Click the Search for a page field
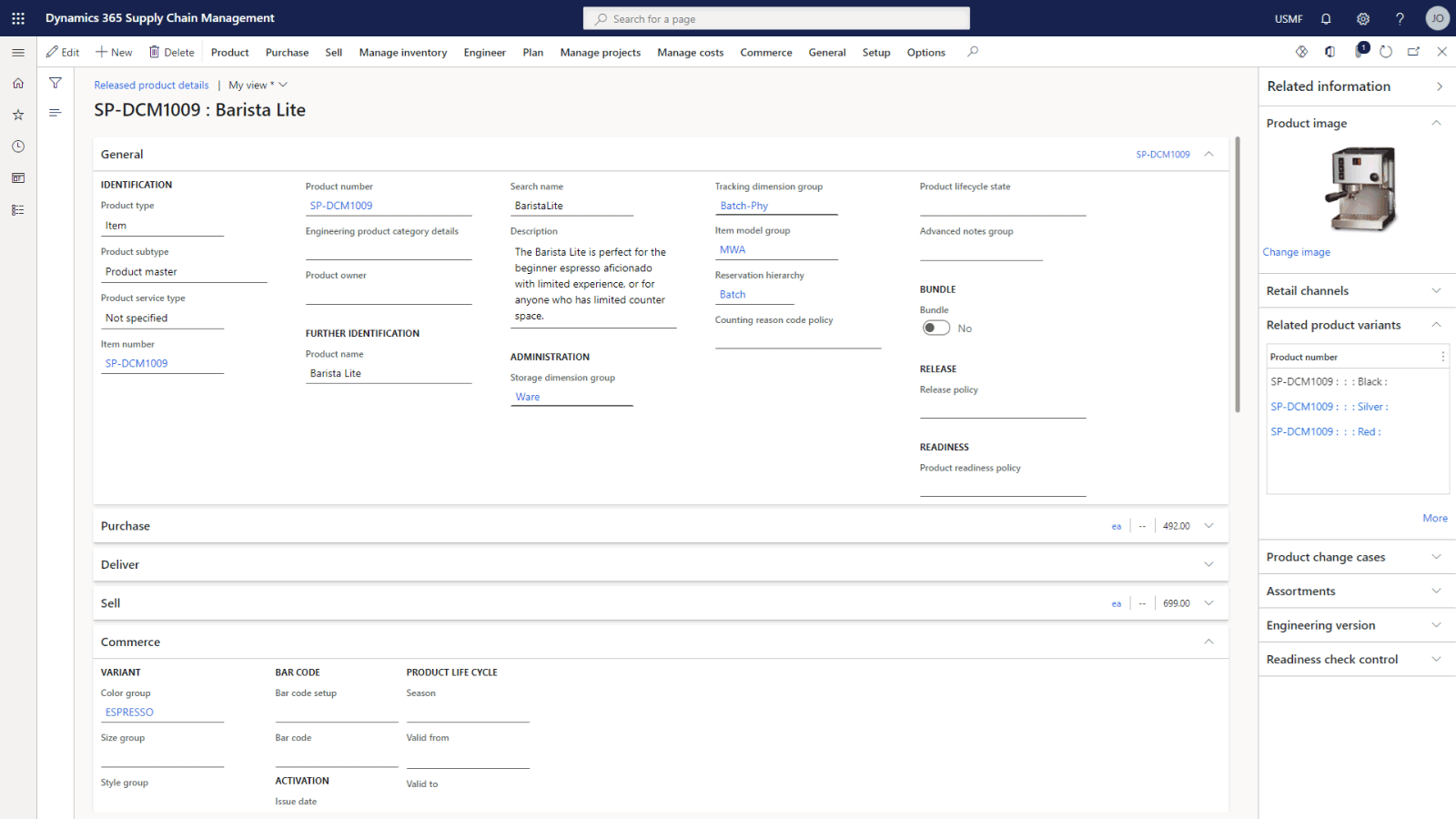 (776, 18)
